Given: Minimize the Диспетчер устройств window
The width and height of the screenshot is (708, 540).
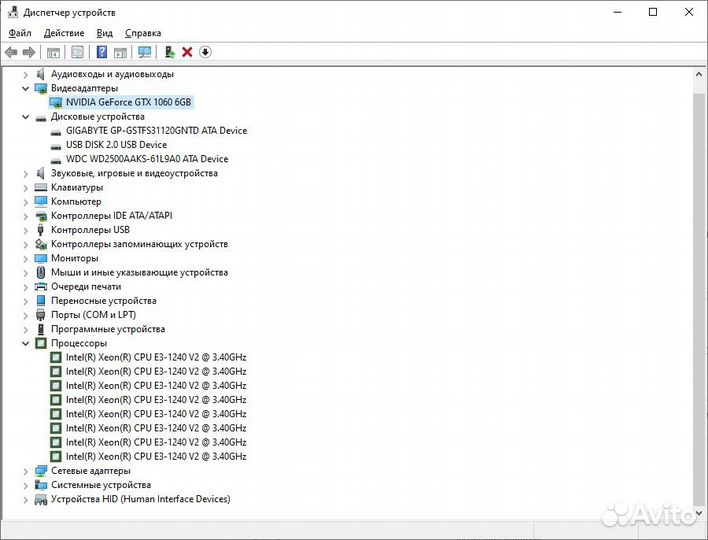Looking at the screenshot, I should point(618,12).
